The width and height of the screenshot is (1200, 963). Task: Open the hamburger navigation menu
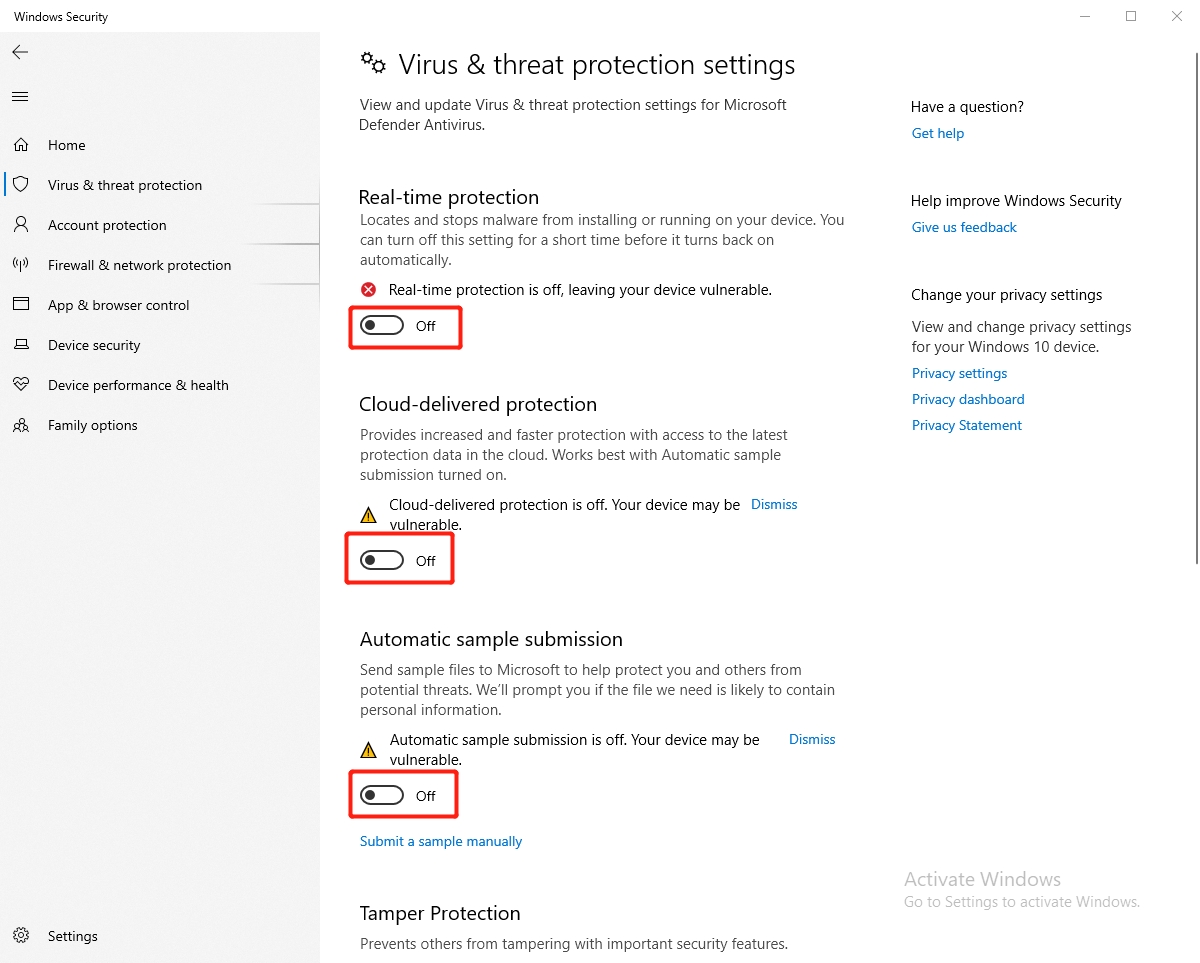(x=20, y=97)
